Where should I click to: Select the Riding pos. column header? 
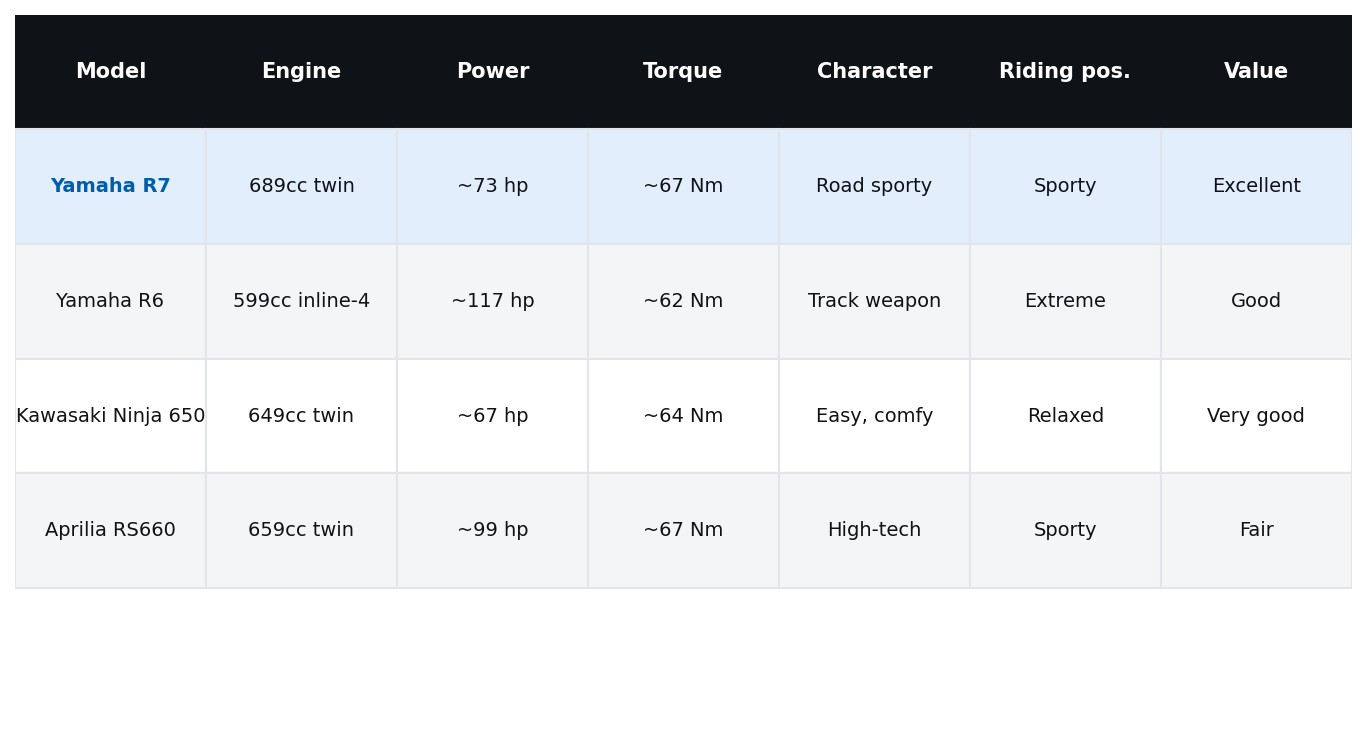[1065, 72]
